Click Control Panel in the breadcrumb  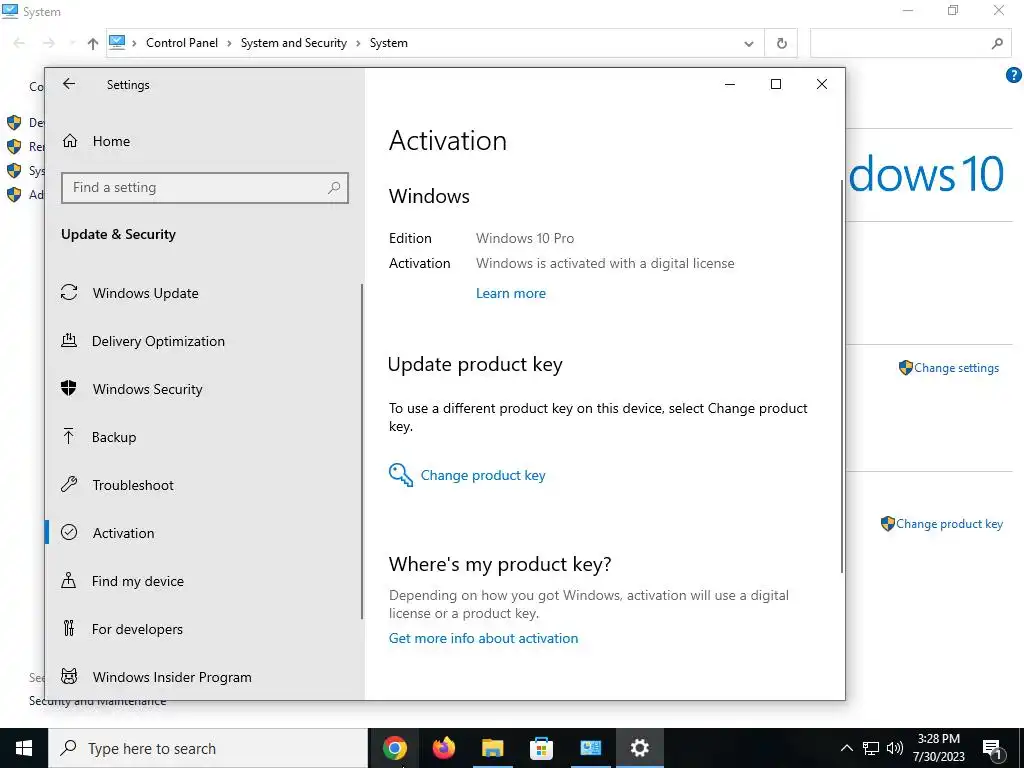pyautogui.click(x=182, y=43)
